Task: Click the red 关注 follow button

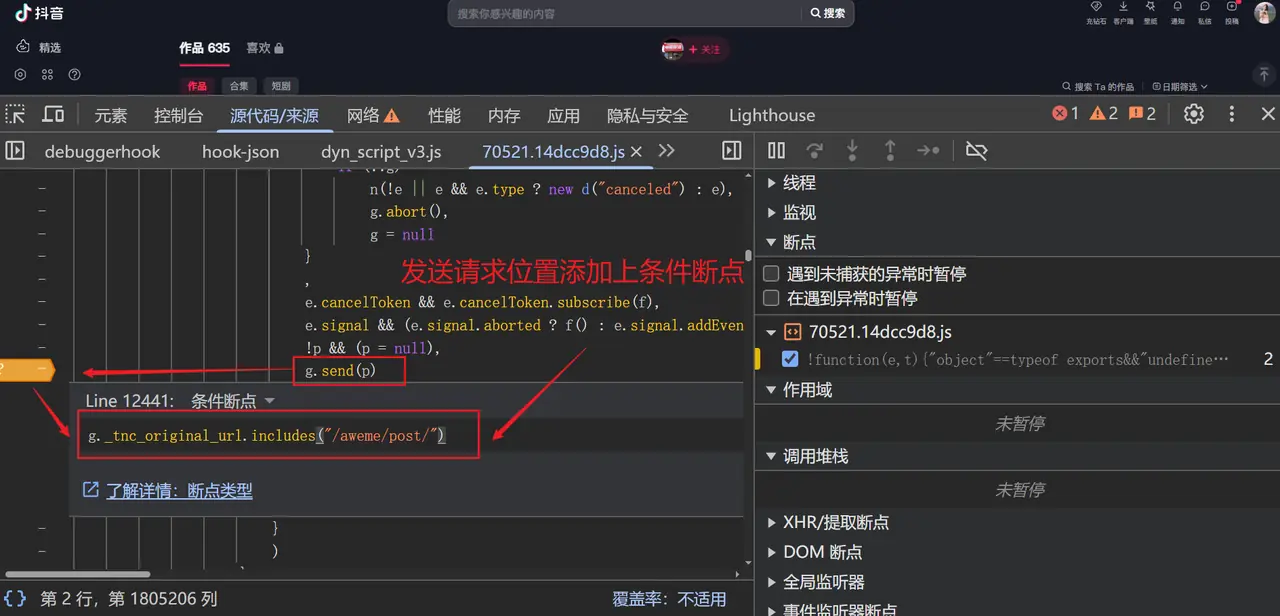Action: 704,49
